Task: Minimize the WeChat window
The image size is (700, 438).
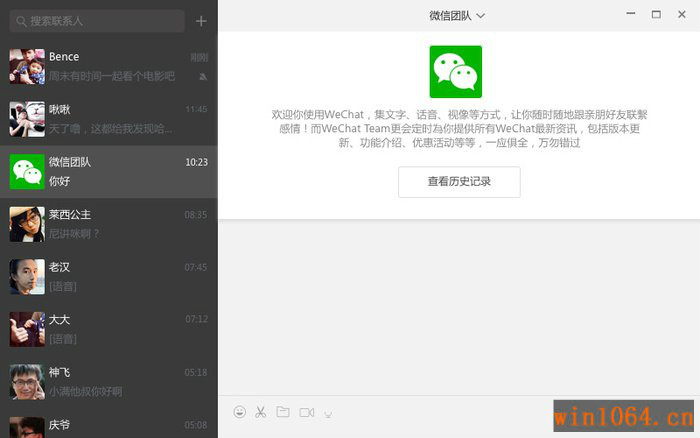Action: click(630, 14)
